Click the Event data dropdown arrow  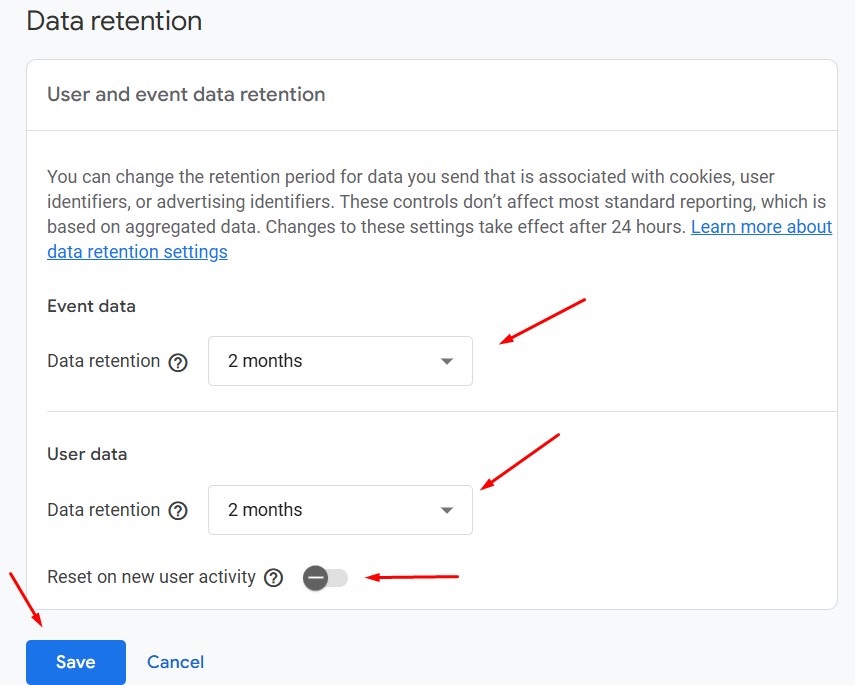pos(447,361)
